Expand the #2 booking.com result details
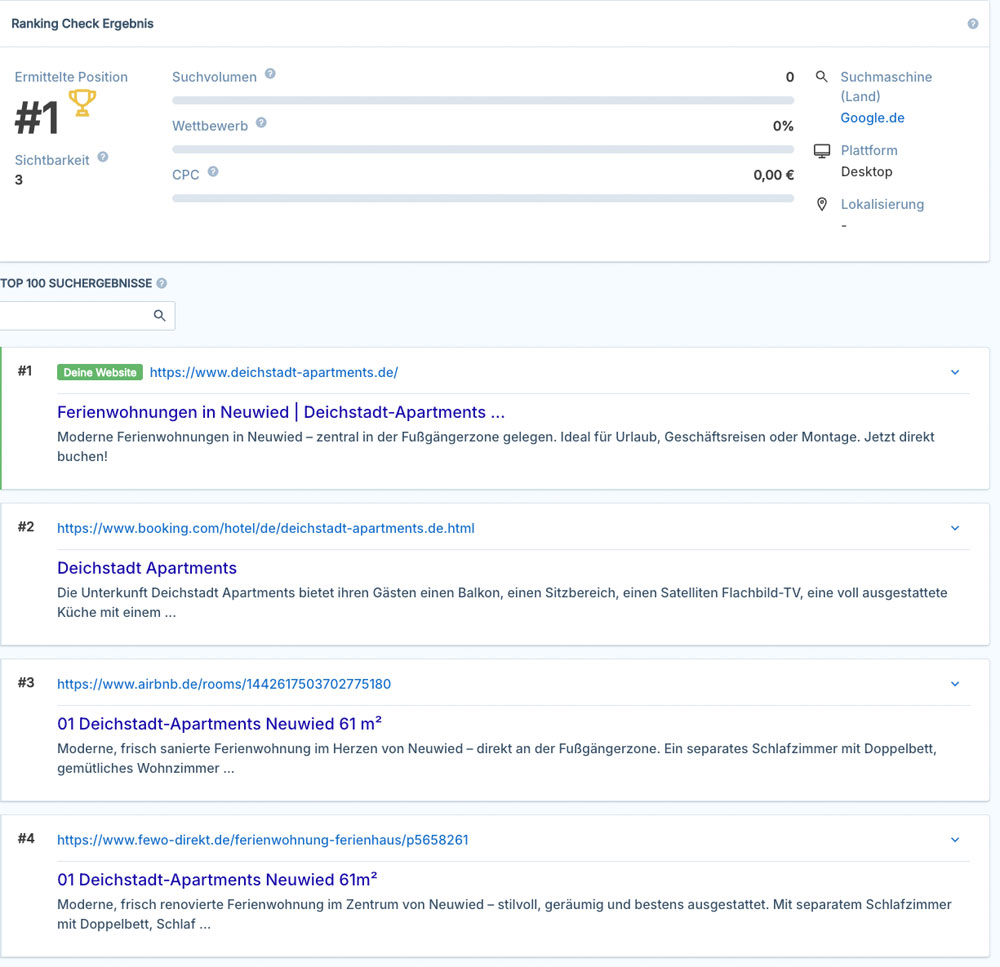 click(954, 529)
